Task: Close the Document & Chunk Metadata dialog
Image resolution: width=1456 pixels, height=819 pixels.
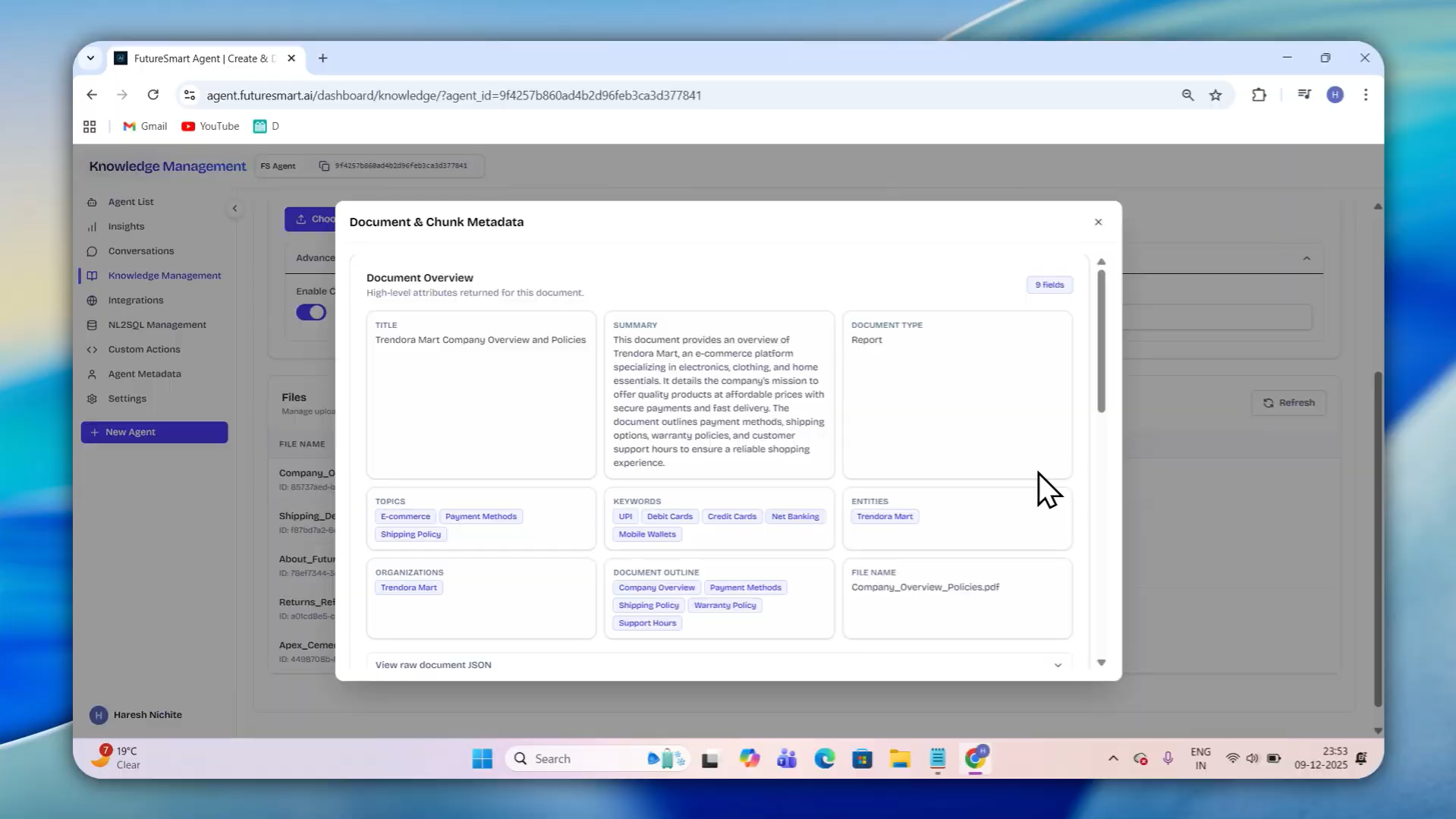Action: 1098,222
